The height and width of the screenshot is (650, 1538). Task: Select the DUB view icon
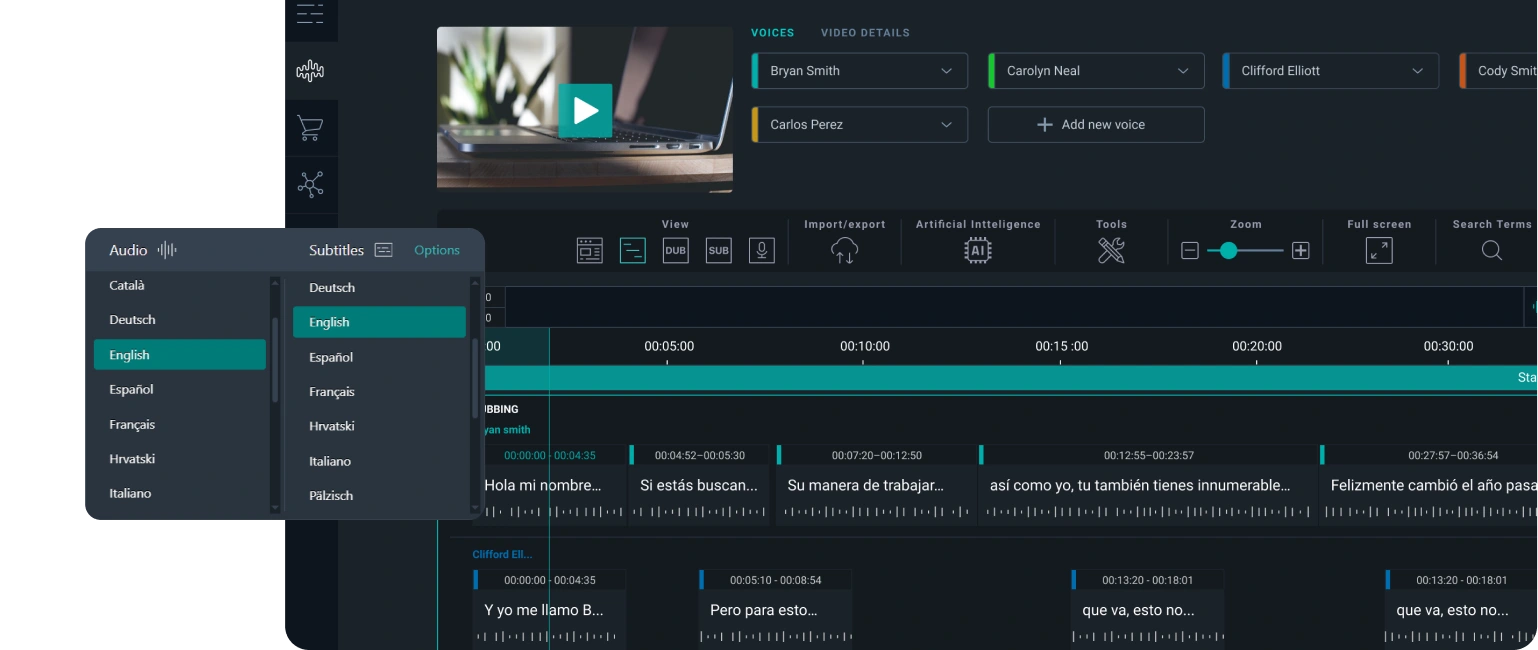[x=676, y=251]
